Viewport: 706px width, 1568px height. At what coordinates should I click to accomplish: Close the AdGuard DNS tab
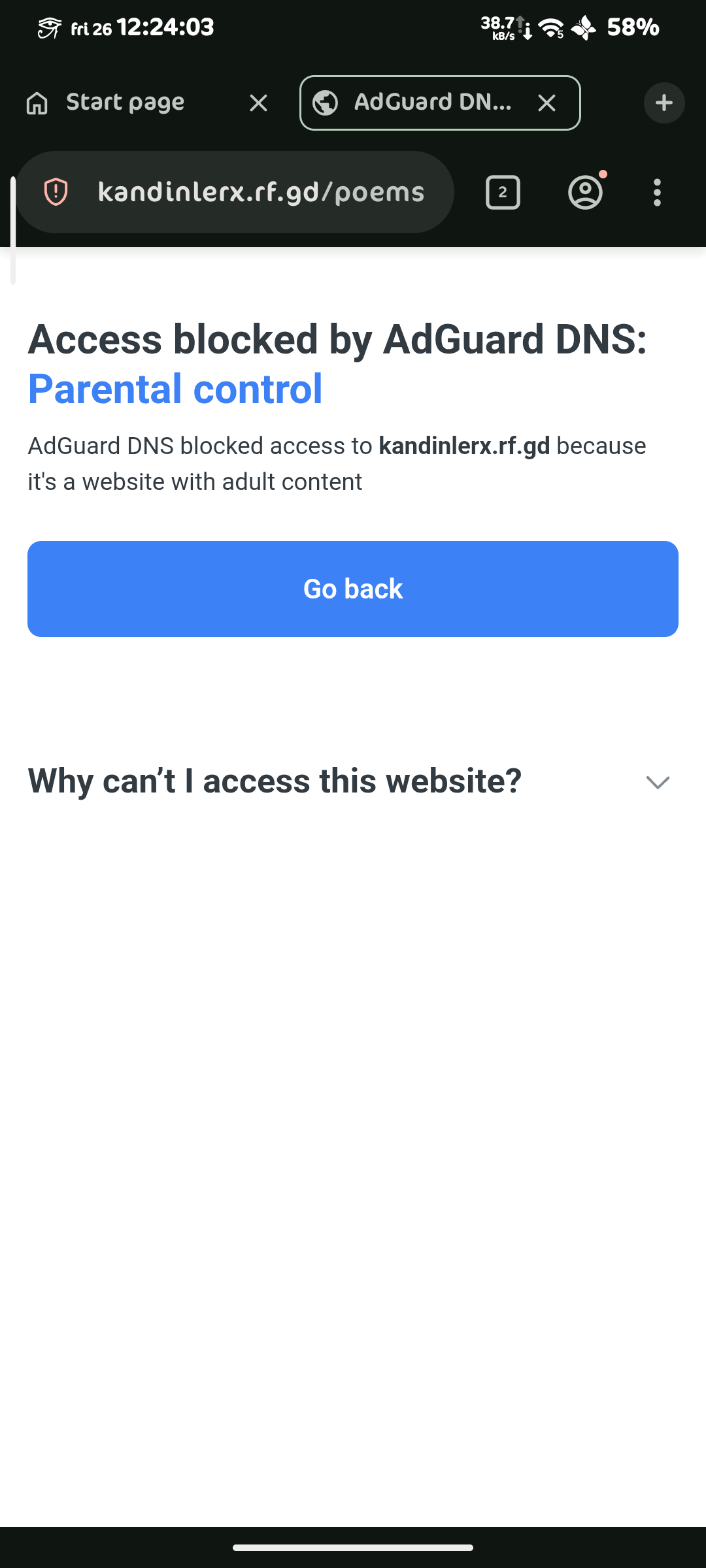tap(546, 103)
